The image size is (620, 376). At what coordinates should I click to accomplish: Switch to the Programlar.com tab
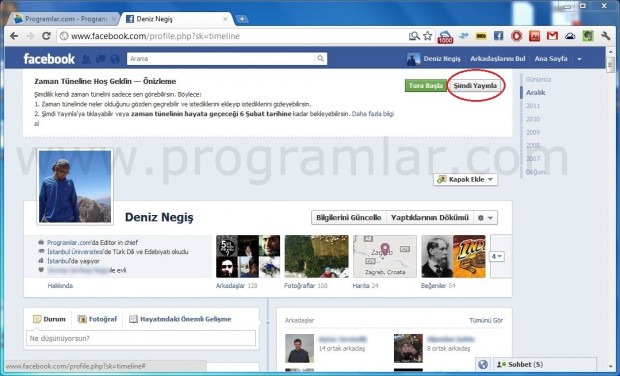pyautogui.click(x=65, y=19)
